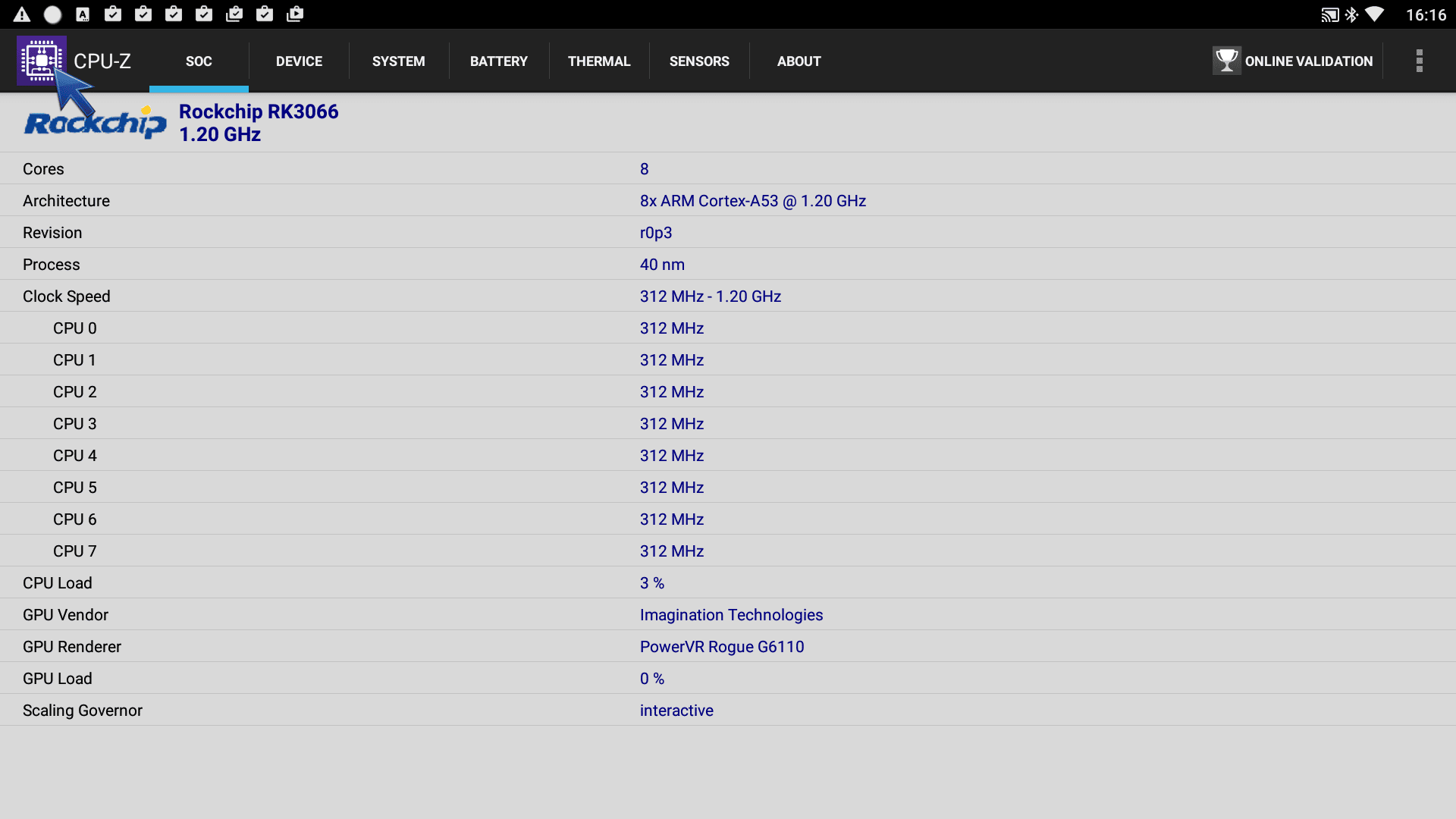This screenshot has width=1456, height=819.
Task: Select the 'Process' label
Action: coord(51,265)
